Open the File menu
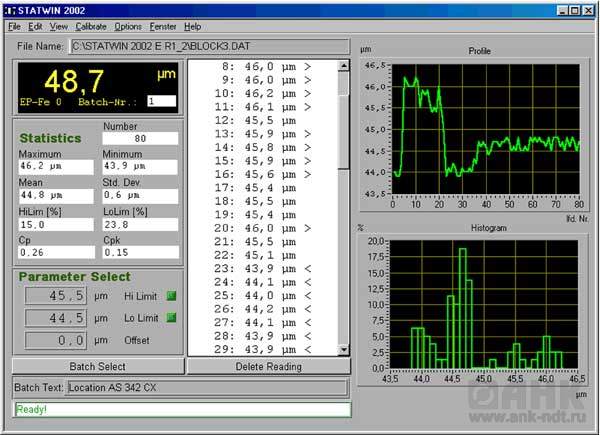600x435 pixels. pyautogui.click(x=14, y=26)
